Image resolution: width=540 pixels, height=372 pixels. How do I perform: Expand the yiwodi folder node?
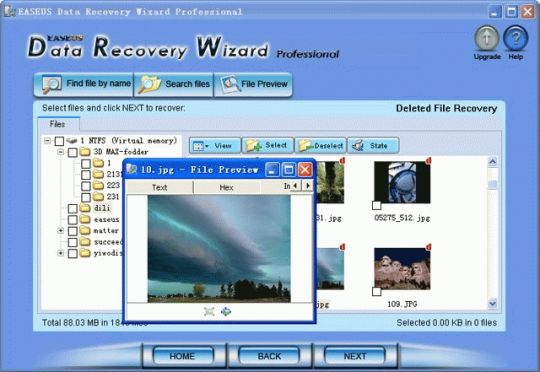tap(61, 254)
